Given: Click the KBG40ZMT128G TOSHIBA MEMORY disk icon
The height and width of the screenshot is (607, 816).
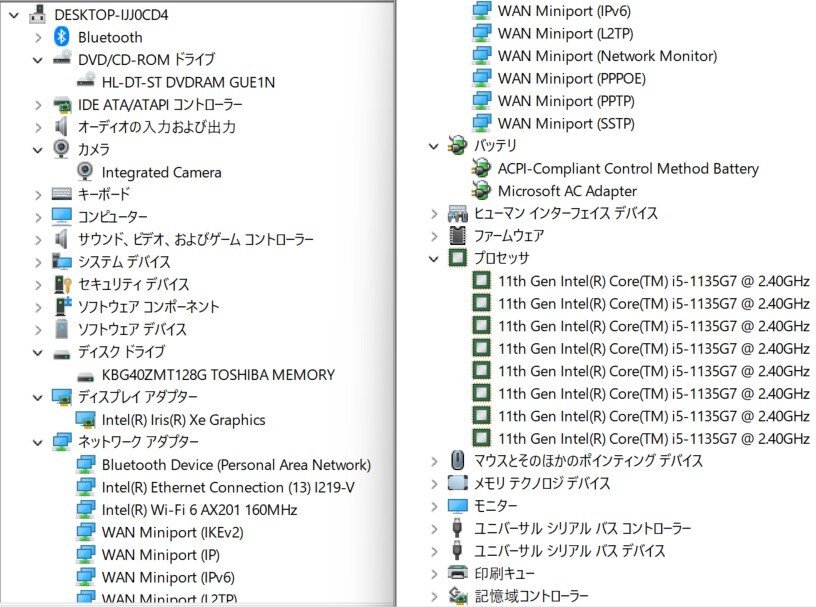Looking at the screenshot, I should coord(85,376).
